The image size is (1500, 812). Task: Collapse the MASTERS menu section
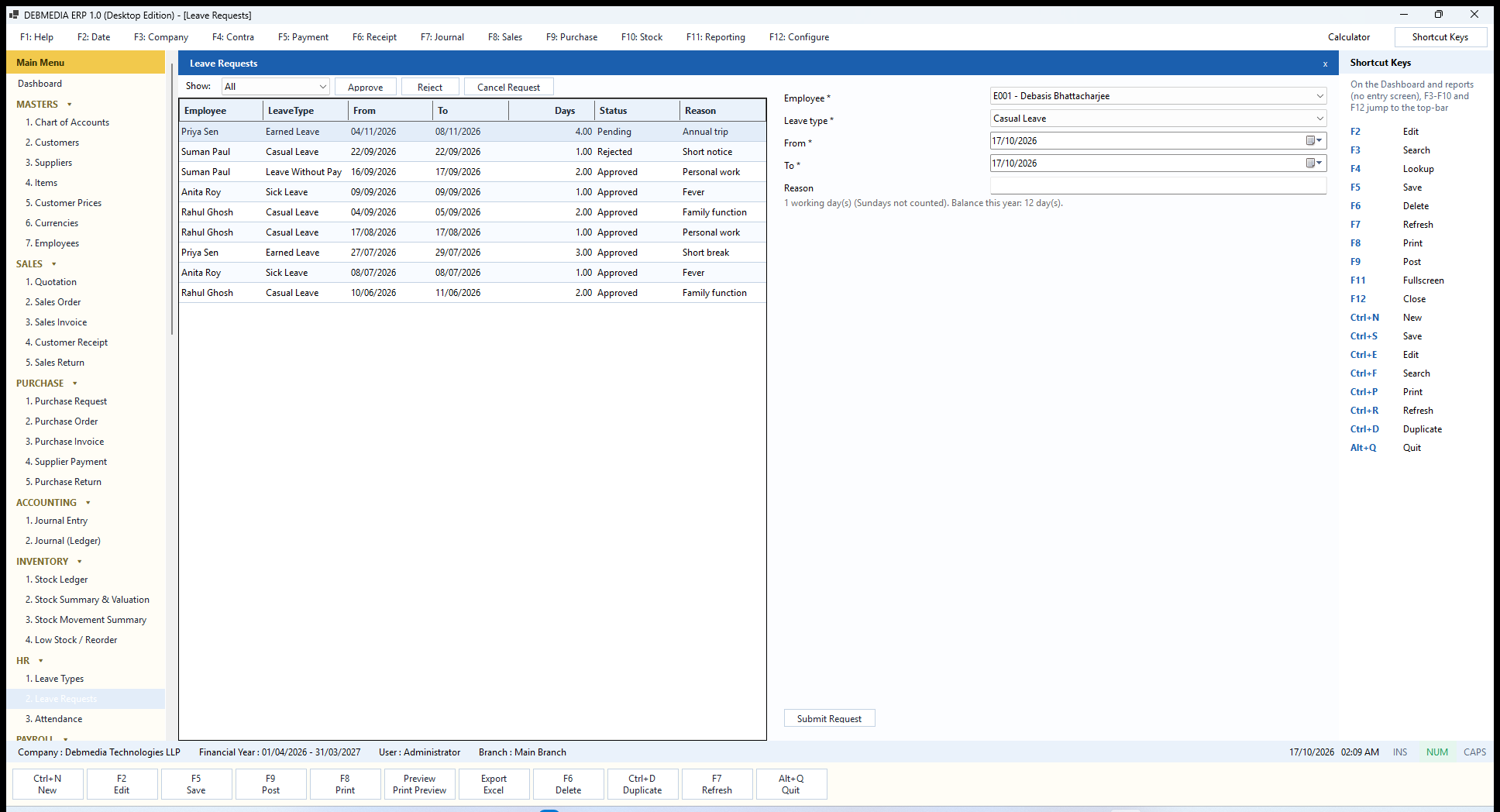(70, 105)
